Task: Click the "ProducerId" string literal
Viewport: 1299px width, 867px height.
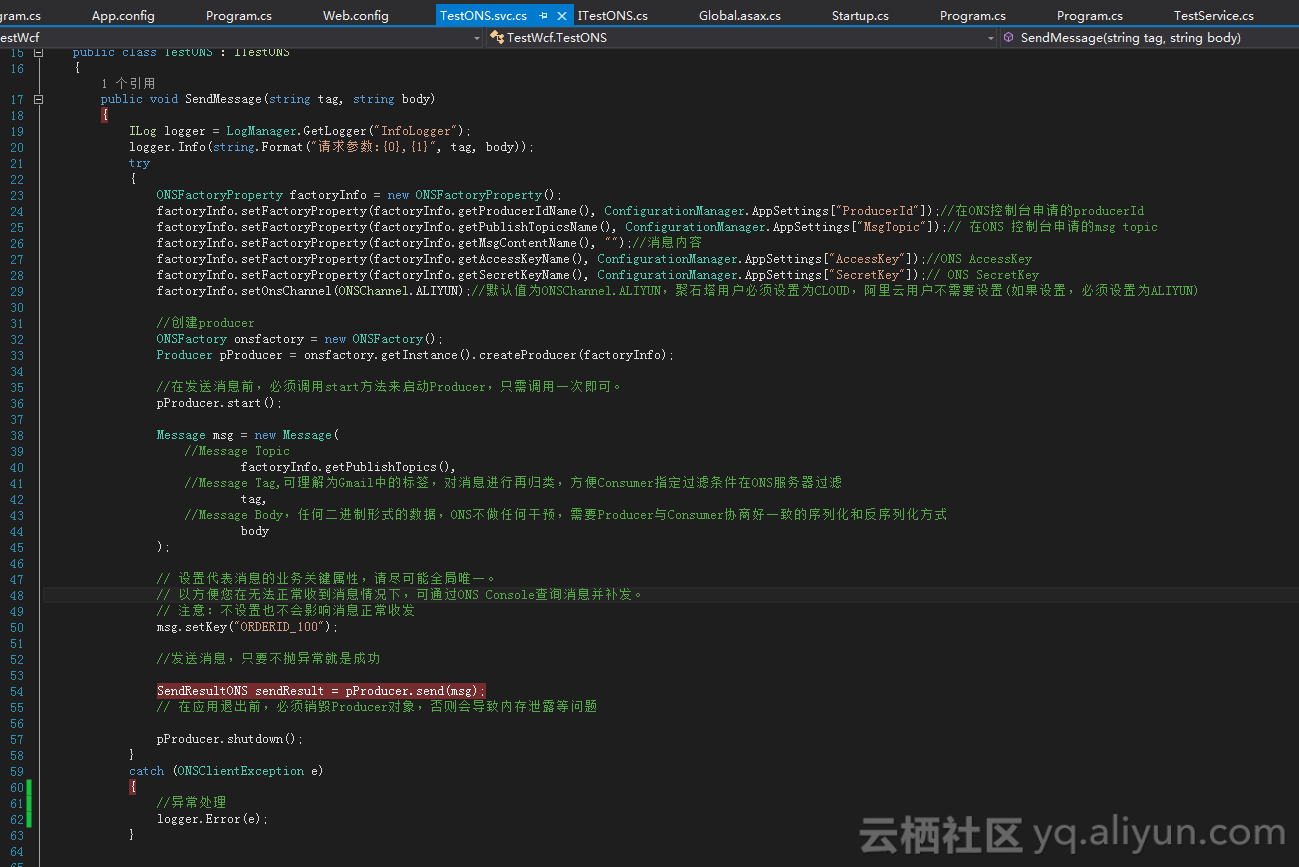Action: 880,211
